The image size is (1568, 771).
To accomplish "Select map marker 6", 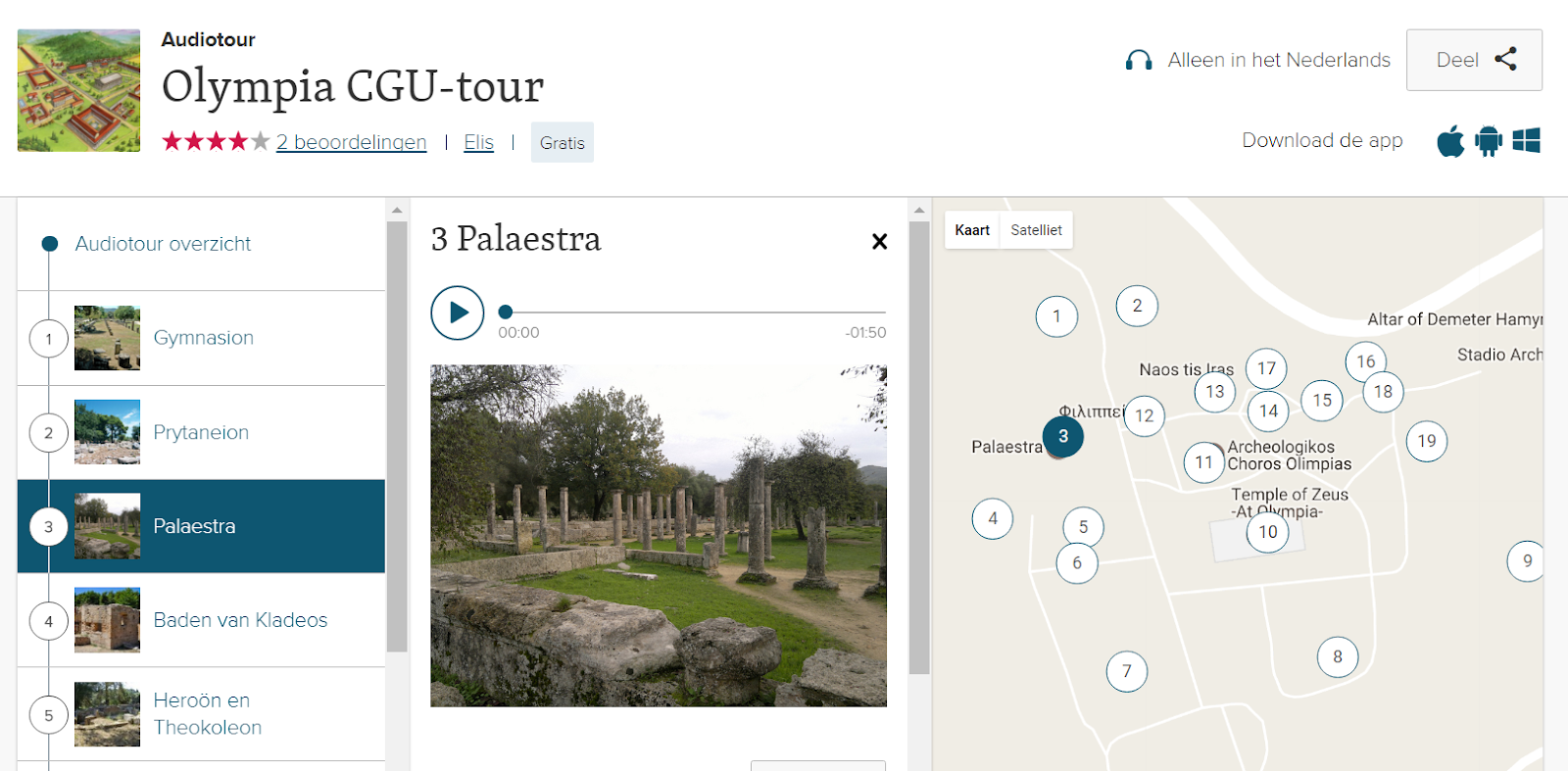I will [x=1077, y=563].
